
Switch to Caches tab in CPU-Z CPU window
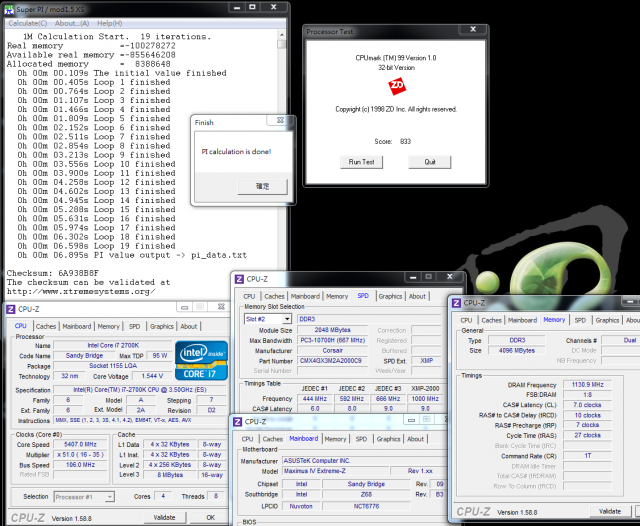pos(46,326)
